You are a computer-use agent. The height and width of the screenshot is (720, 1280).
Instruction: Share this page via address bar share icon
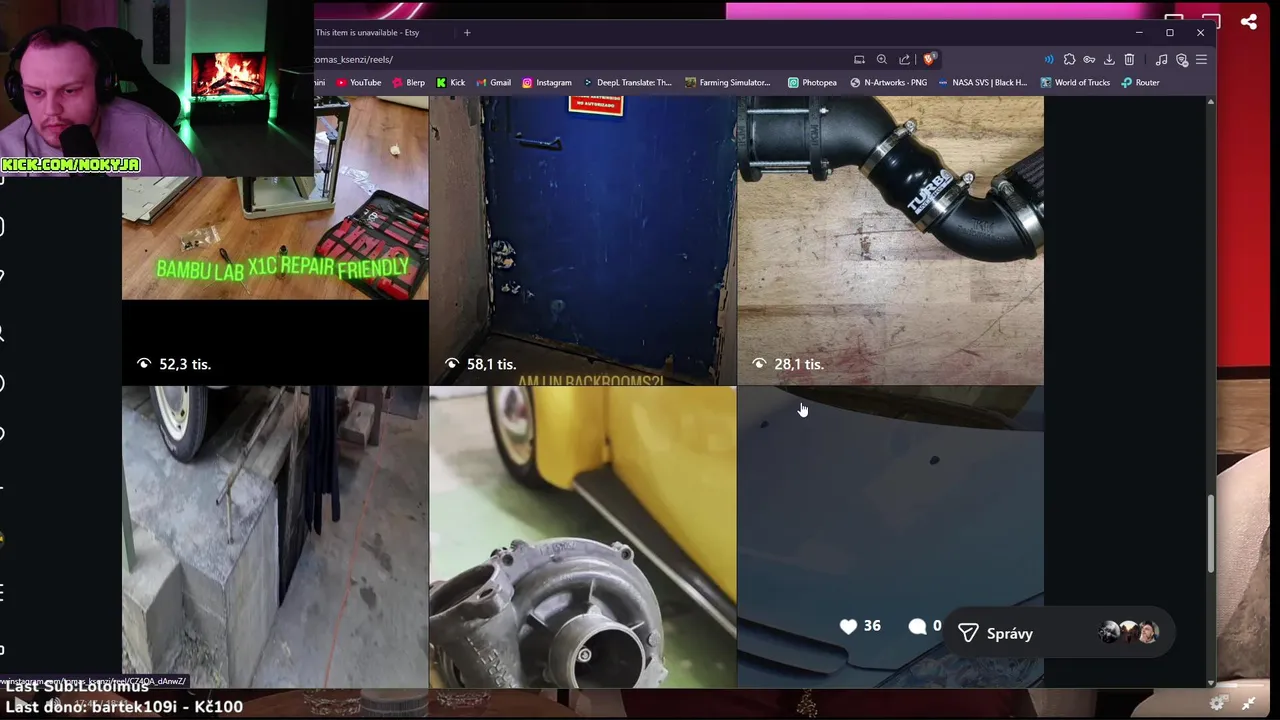coord(904,59)
